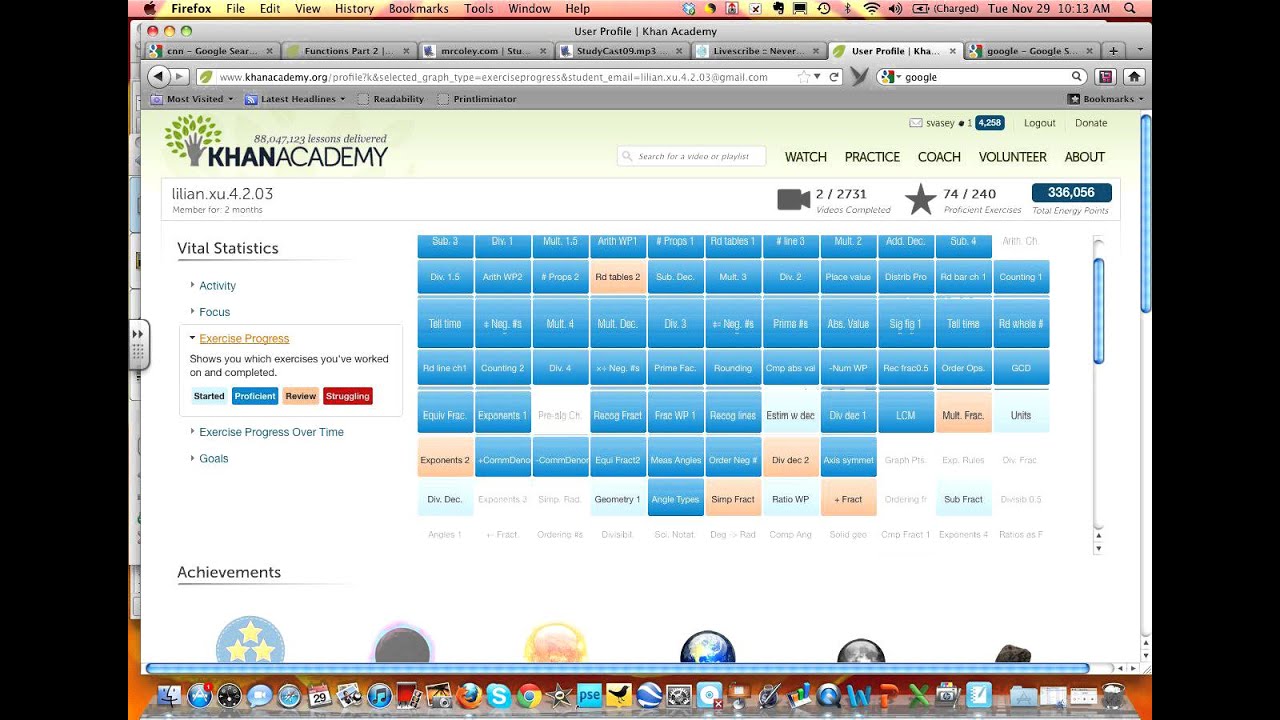Screen dimensions: 1280x720
Task: Open the COACH page
Action: (x=939, y=157)
